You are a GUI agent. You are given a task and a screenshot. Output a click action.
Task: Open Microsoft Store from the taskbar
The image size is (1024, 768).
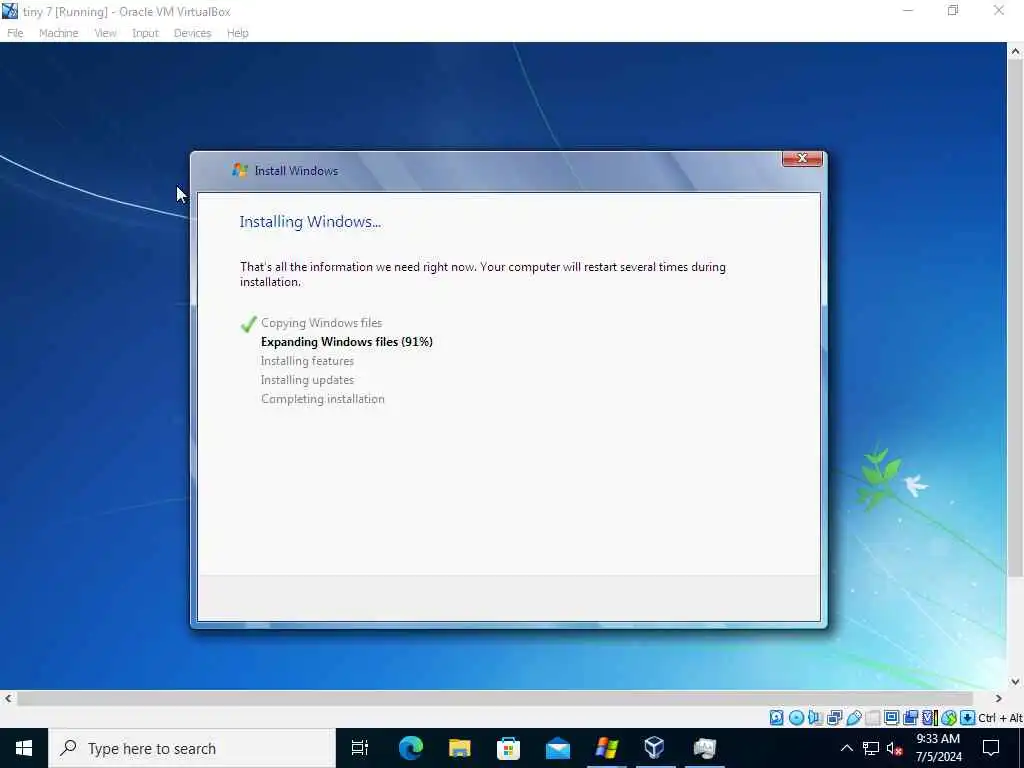tap(508, 748)
